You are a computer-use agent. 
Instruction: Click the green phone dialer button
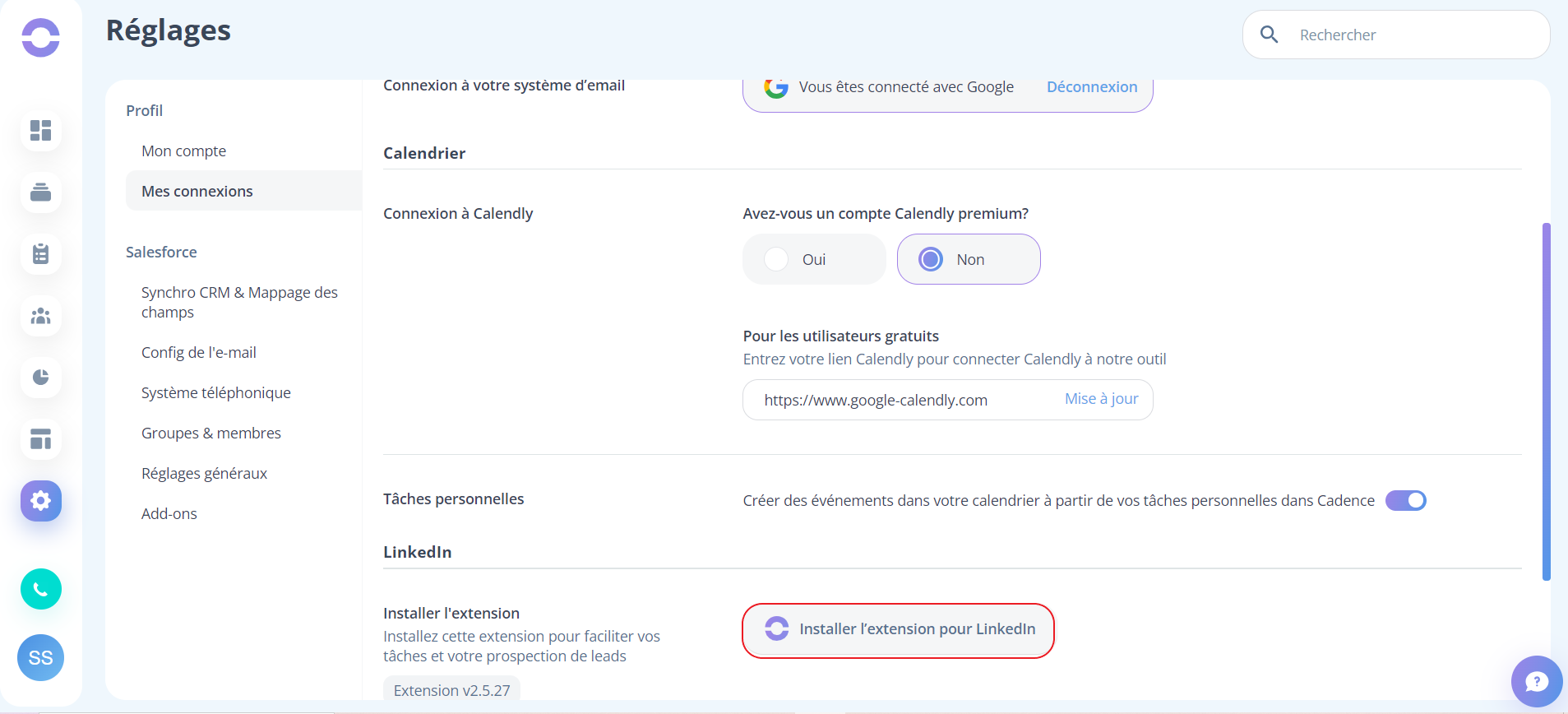[40, 589]
